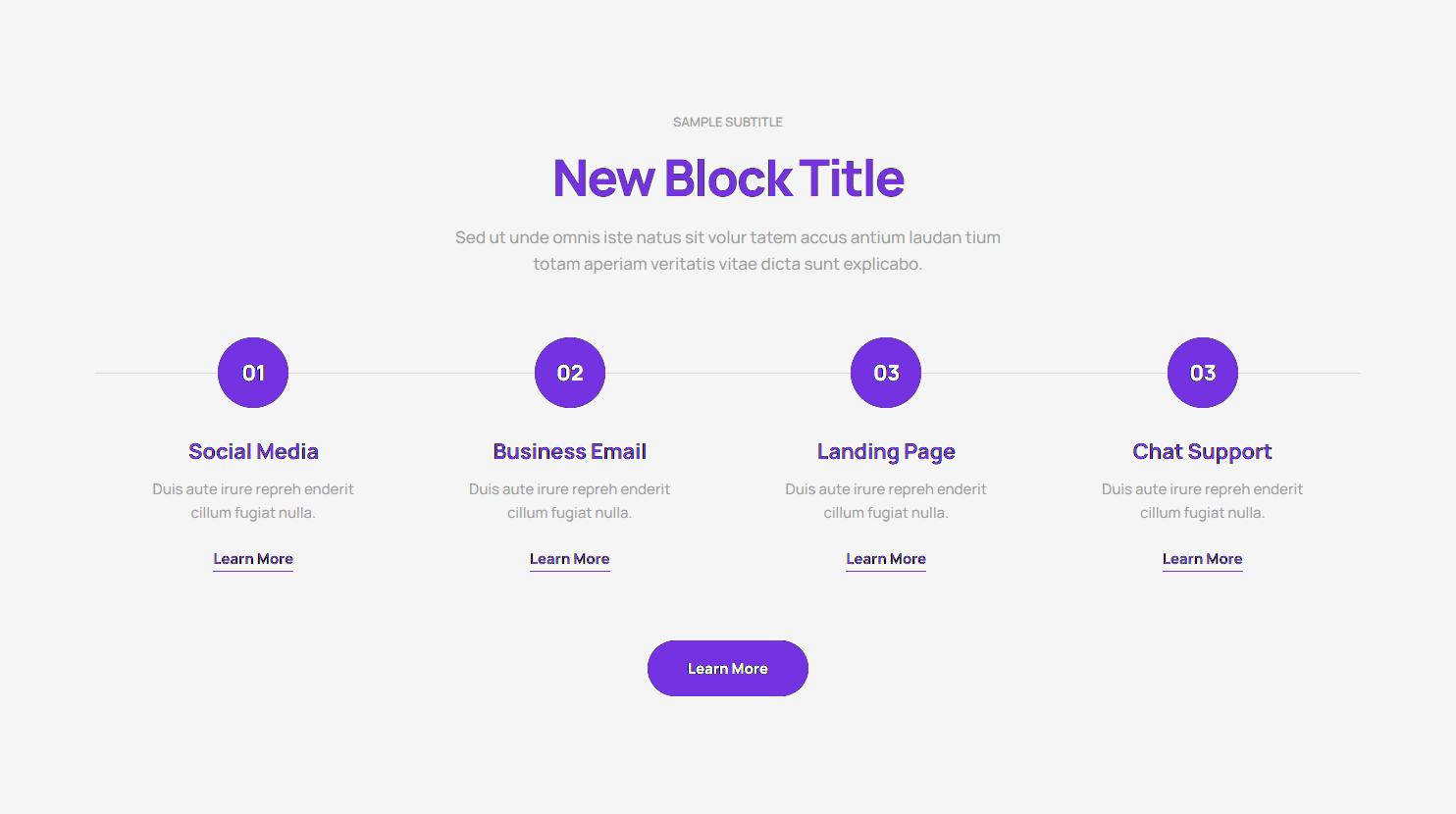Follow Learn More link under Chat Support

(x=1202, y=559)
